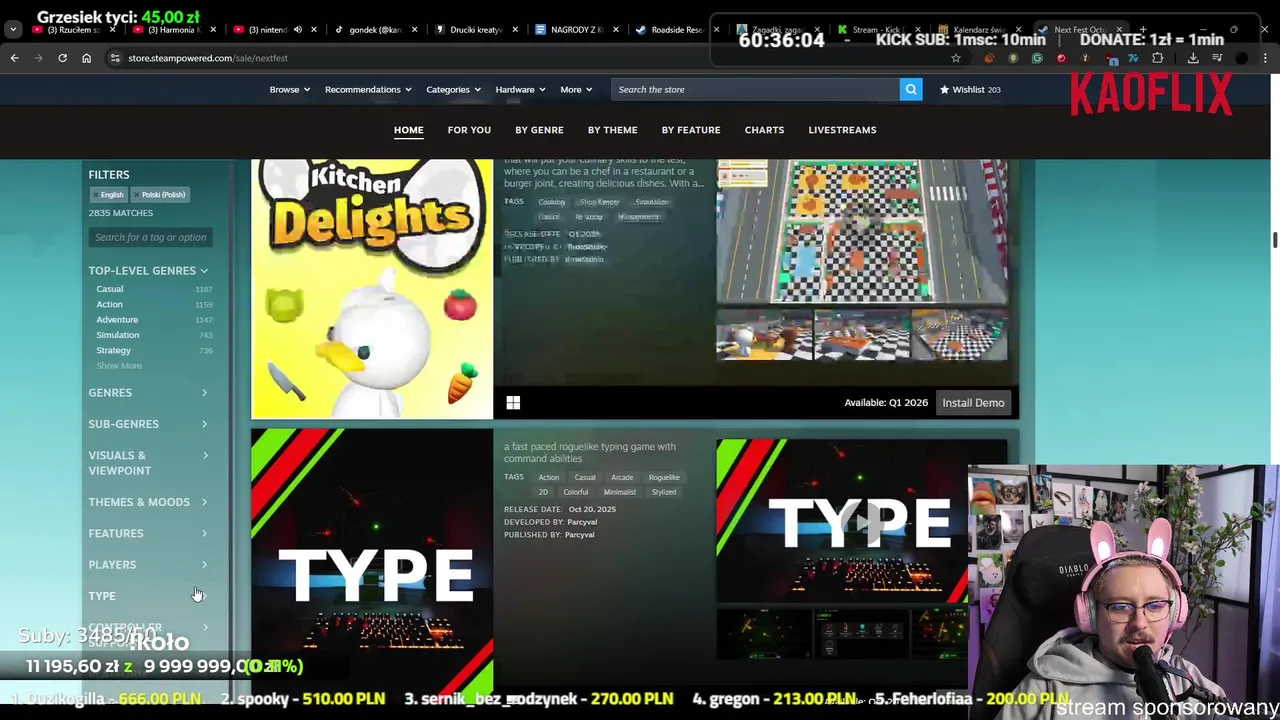The height and width of the screenshot is (720, 1280).
Task: Open the Categories dropdown menu
Action: point(453,89)
